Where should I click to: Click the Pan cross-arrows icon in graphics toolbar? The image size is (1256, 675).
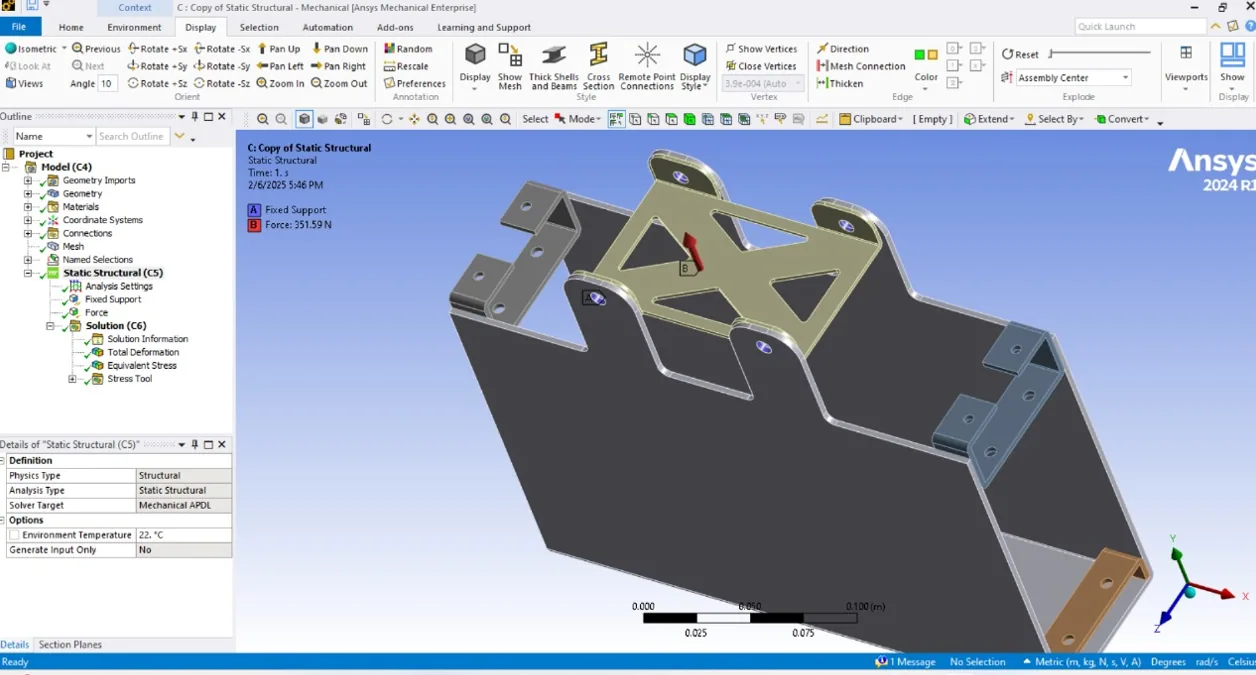pyautogui.click(x=414, y=119)
